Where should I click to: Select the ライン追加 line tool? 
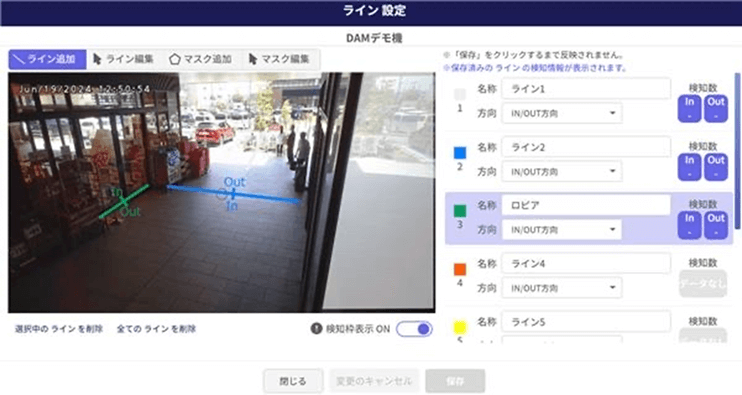pos(47,59)
